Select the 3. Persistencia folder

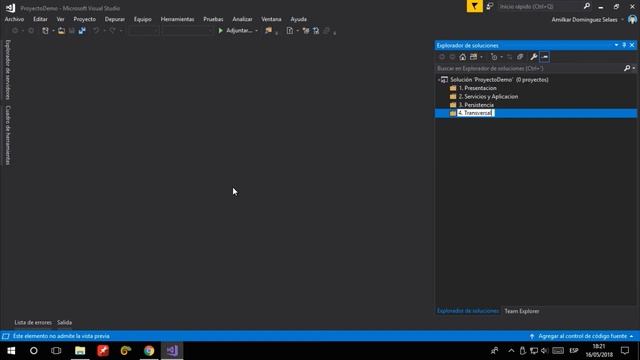476,105
